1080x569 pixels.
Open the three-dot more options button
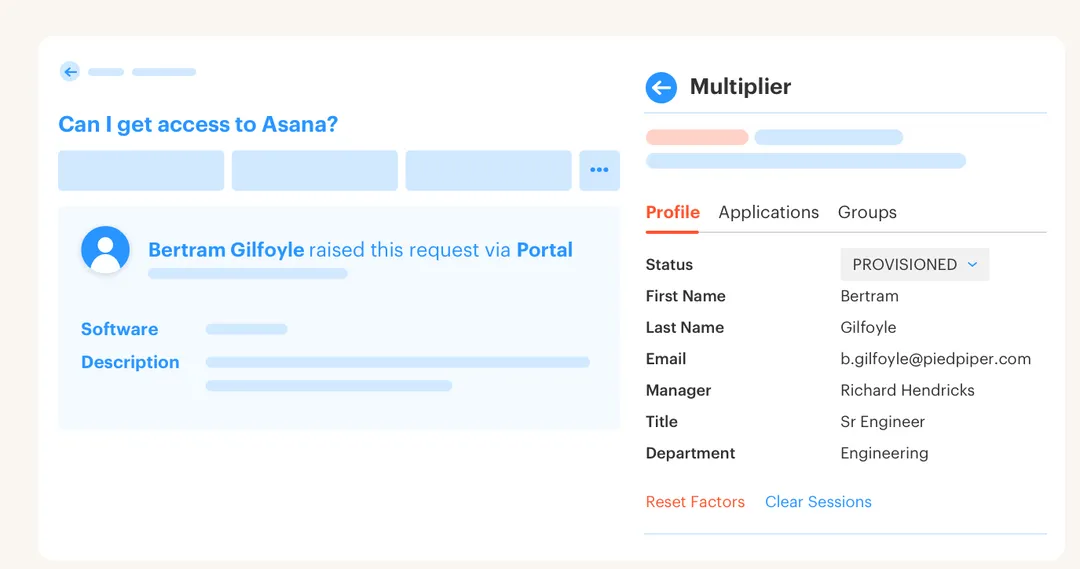point(599,170)
